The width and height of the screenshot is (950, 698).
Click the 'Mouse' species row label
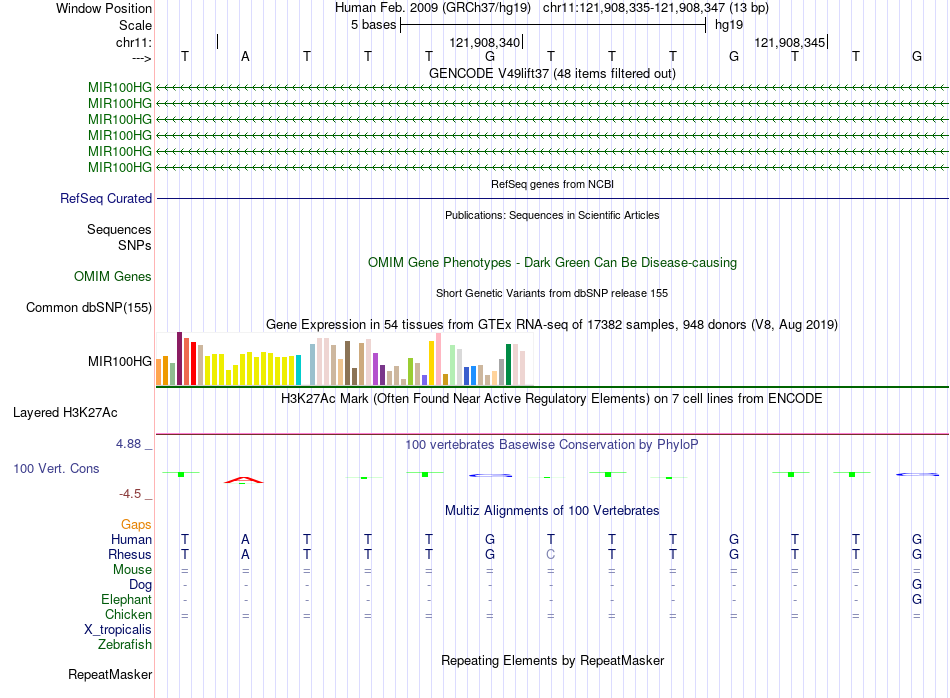[132, 570]
